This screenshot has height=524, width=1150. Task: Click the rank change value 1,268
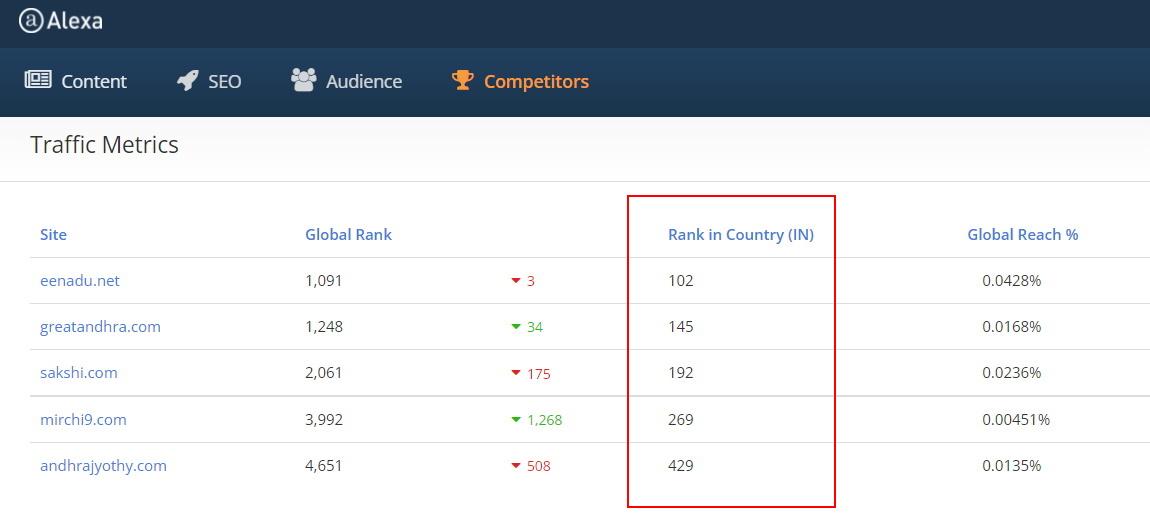pyautogui.click(x=544, y=421)
